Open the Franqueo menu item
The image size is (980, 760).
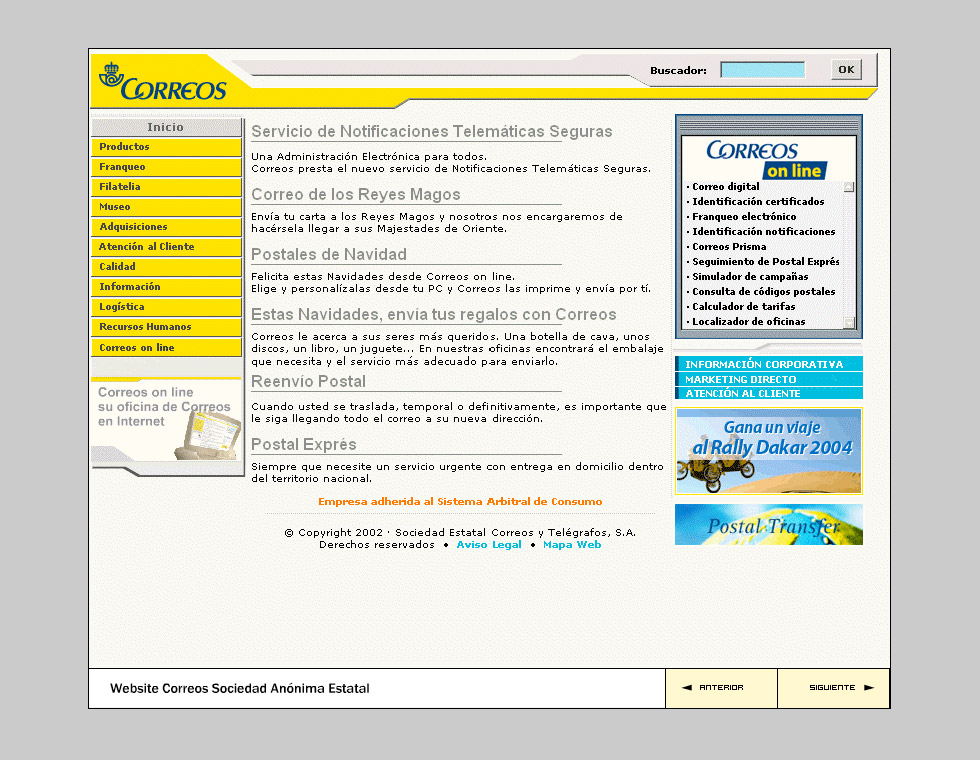point(166,167)
